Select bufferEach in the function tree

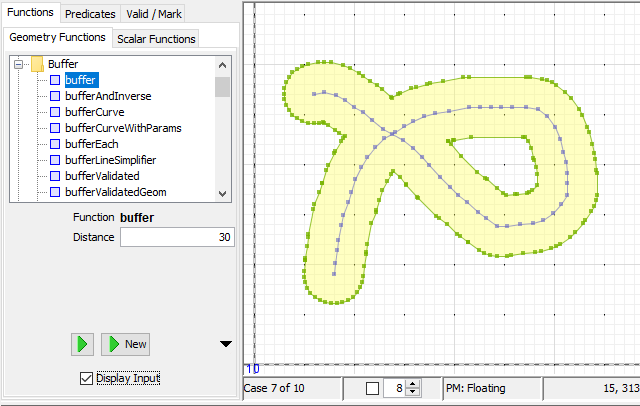point(92,144)
